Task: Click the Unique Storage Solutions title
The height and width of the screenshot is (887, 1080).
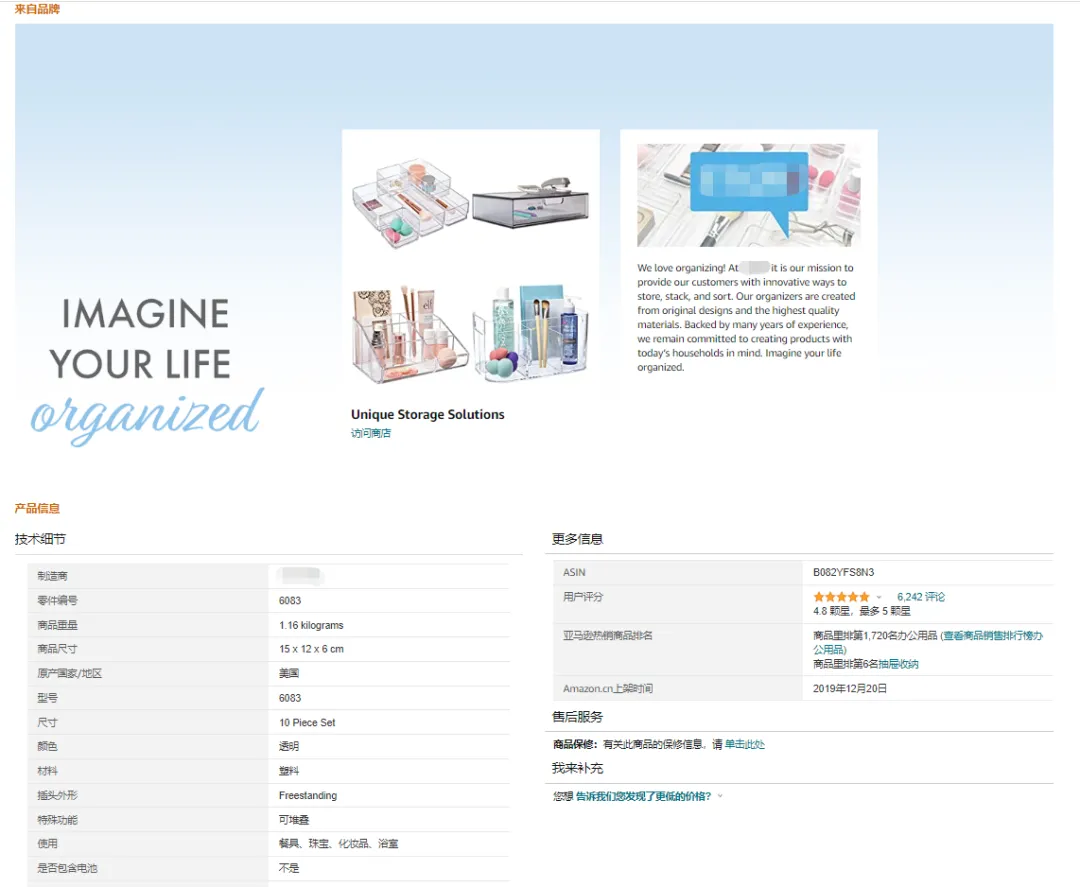Action: point(428,415)
